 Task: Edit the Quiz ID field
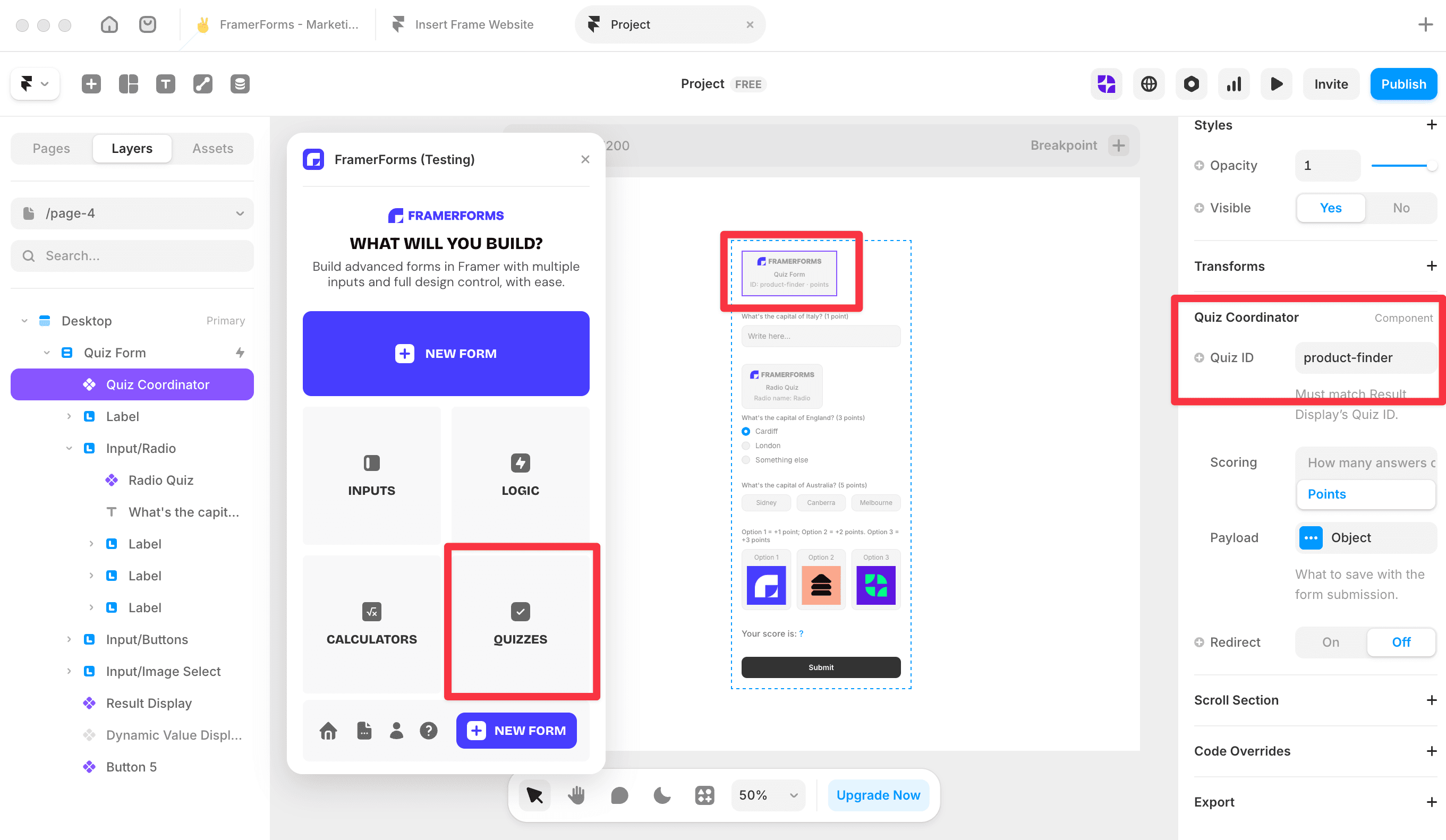pyautogui.click(x=1366, y=358)
